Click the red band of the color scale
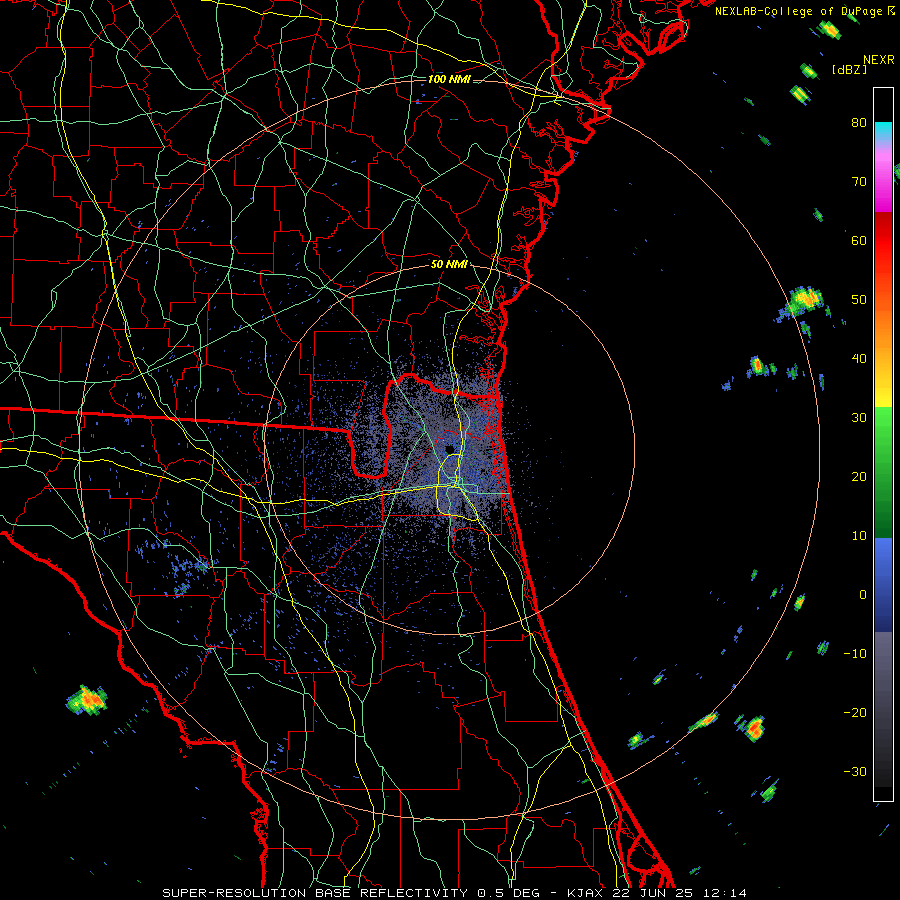900x900 pixels. [x=884, y=241]
